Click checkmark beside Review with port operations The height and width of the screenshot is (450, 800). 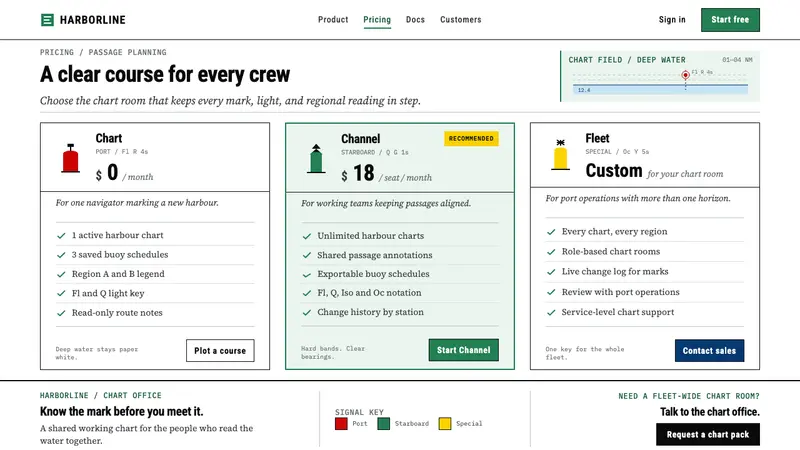(x=551, y=292)
